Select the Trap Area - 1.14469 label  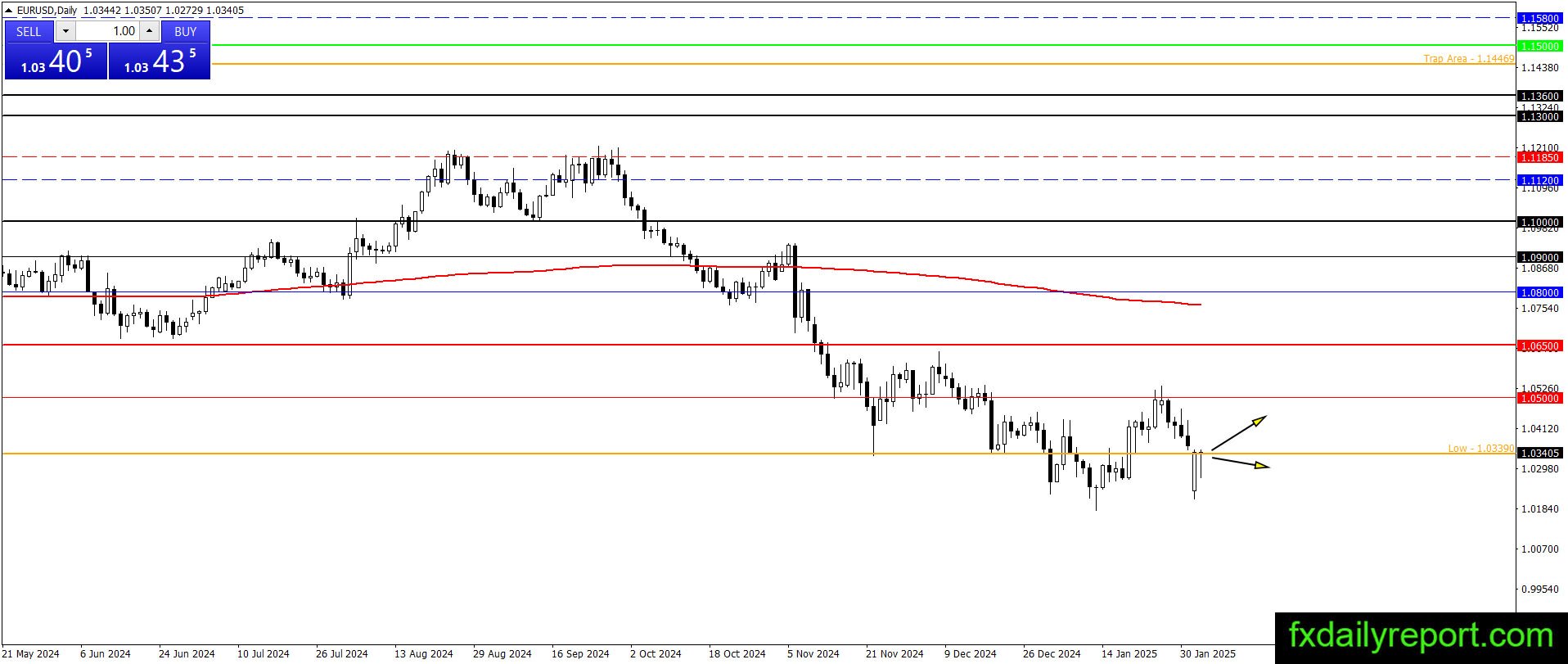(x=1469, y=59)
